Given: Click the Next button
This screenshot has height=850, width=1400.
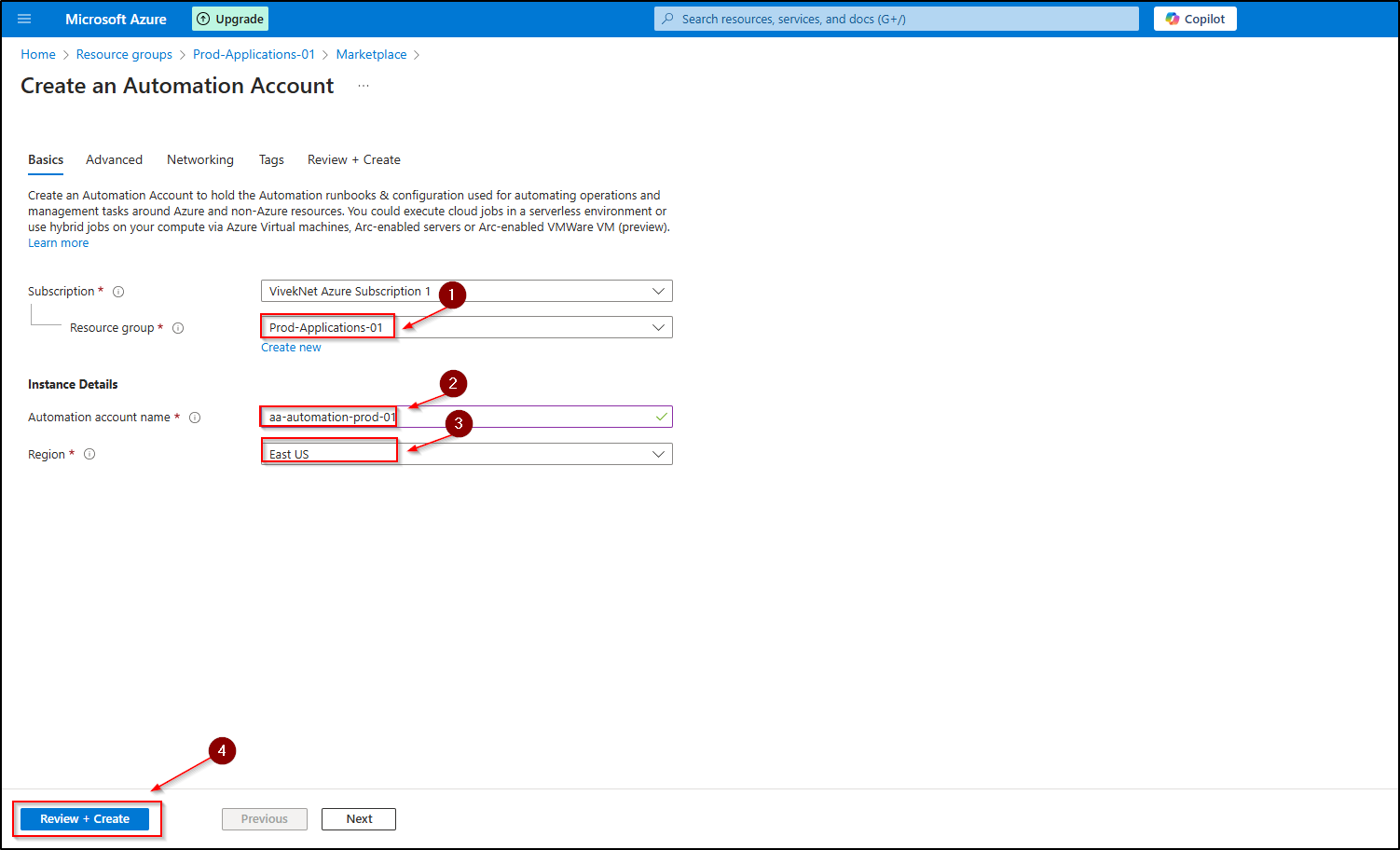Looking at the screenshot, I should (359, 819).
